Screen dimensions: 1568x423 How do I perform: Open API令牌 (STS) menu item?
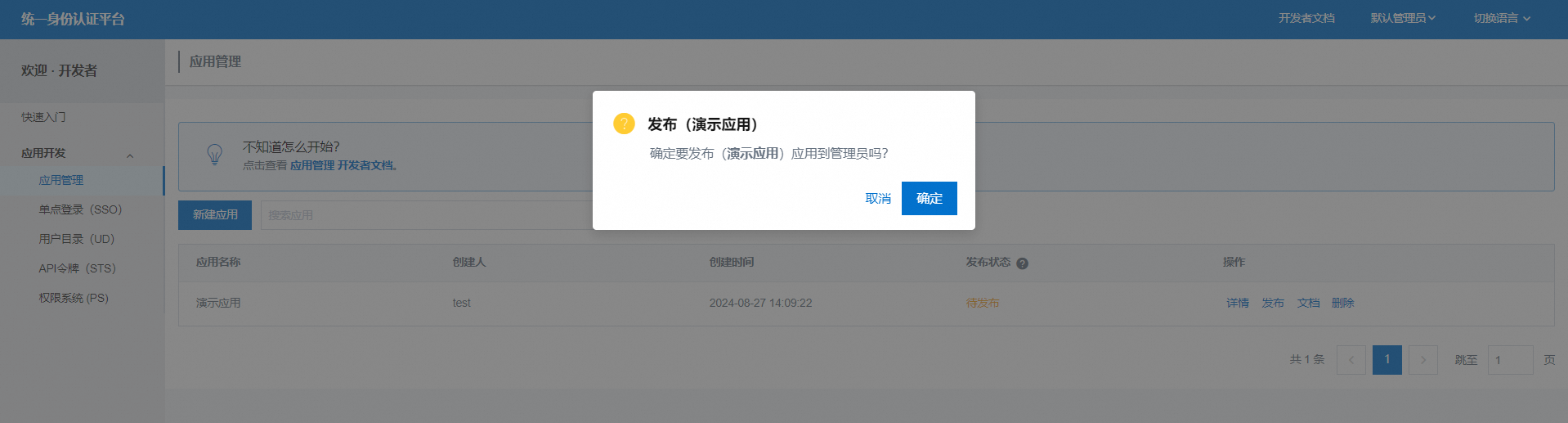coord(77,268)
